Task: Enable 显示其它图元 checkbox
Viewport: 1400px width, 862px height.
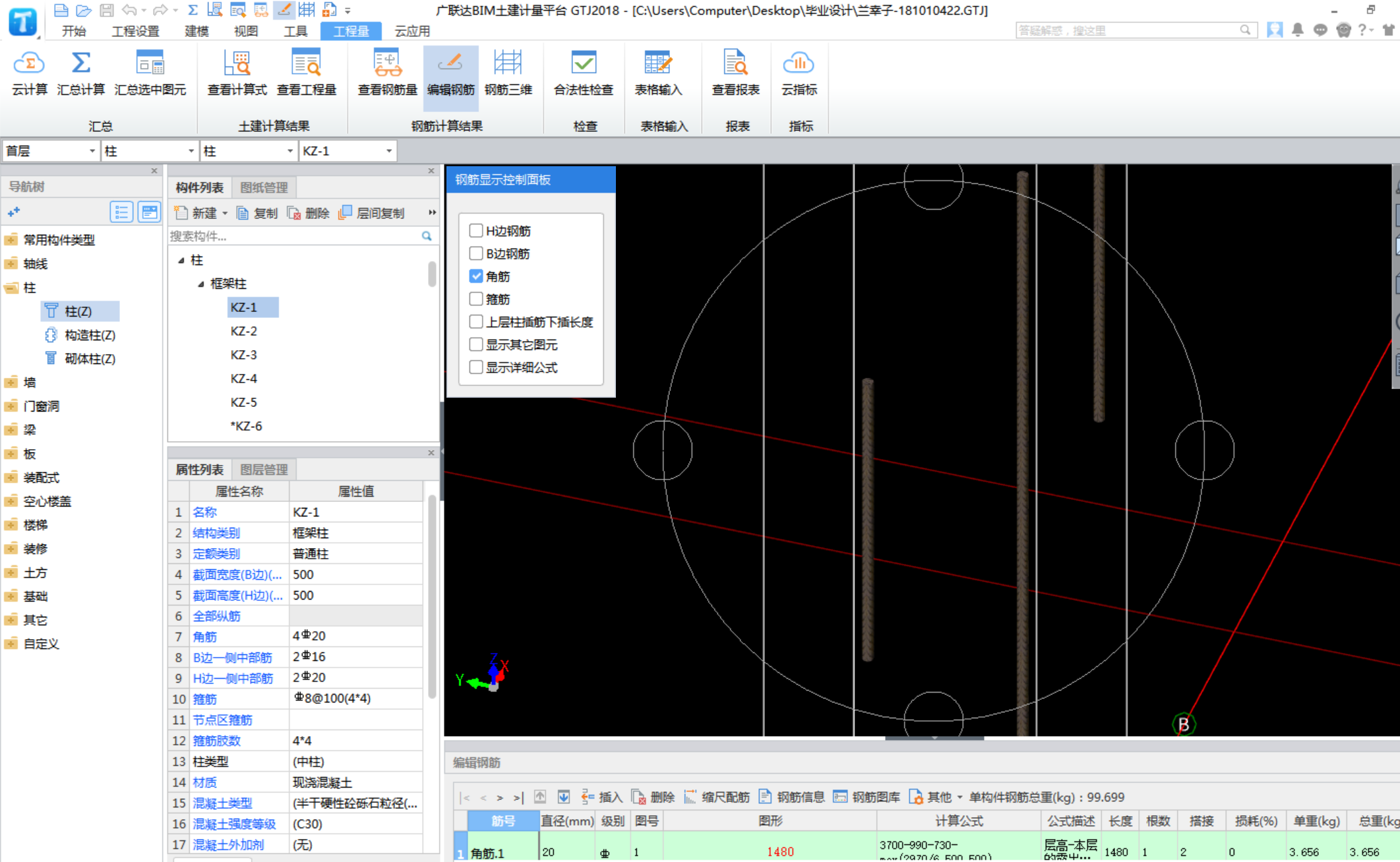Action: [475, 344]
